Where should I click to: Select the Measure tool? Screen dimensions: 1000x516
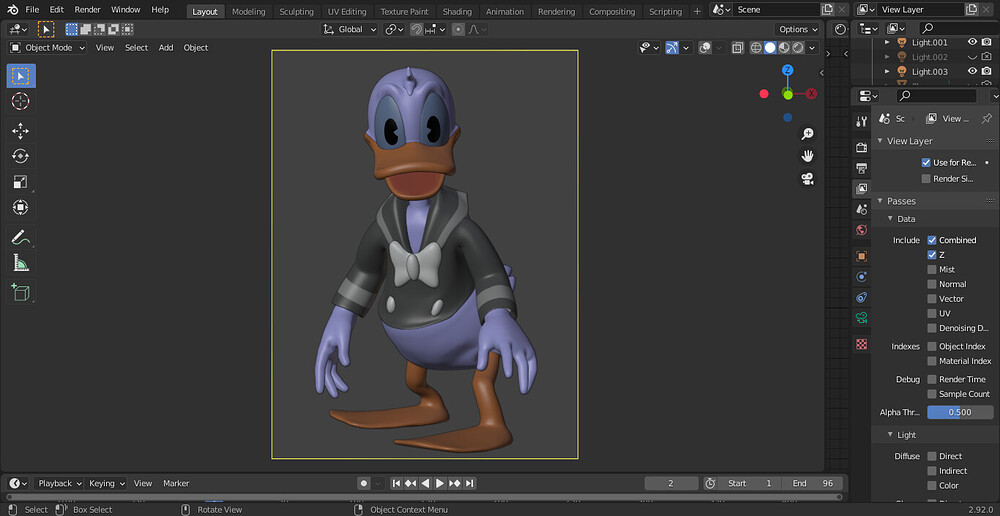(x=21, y=262)
